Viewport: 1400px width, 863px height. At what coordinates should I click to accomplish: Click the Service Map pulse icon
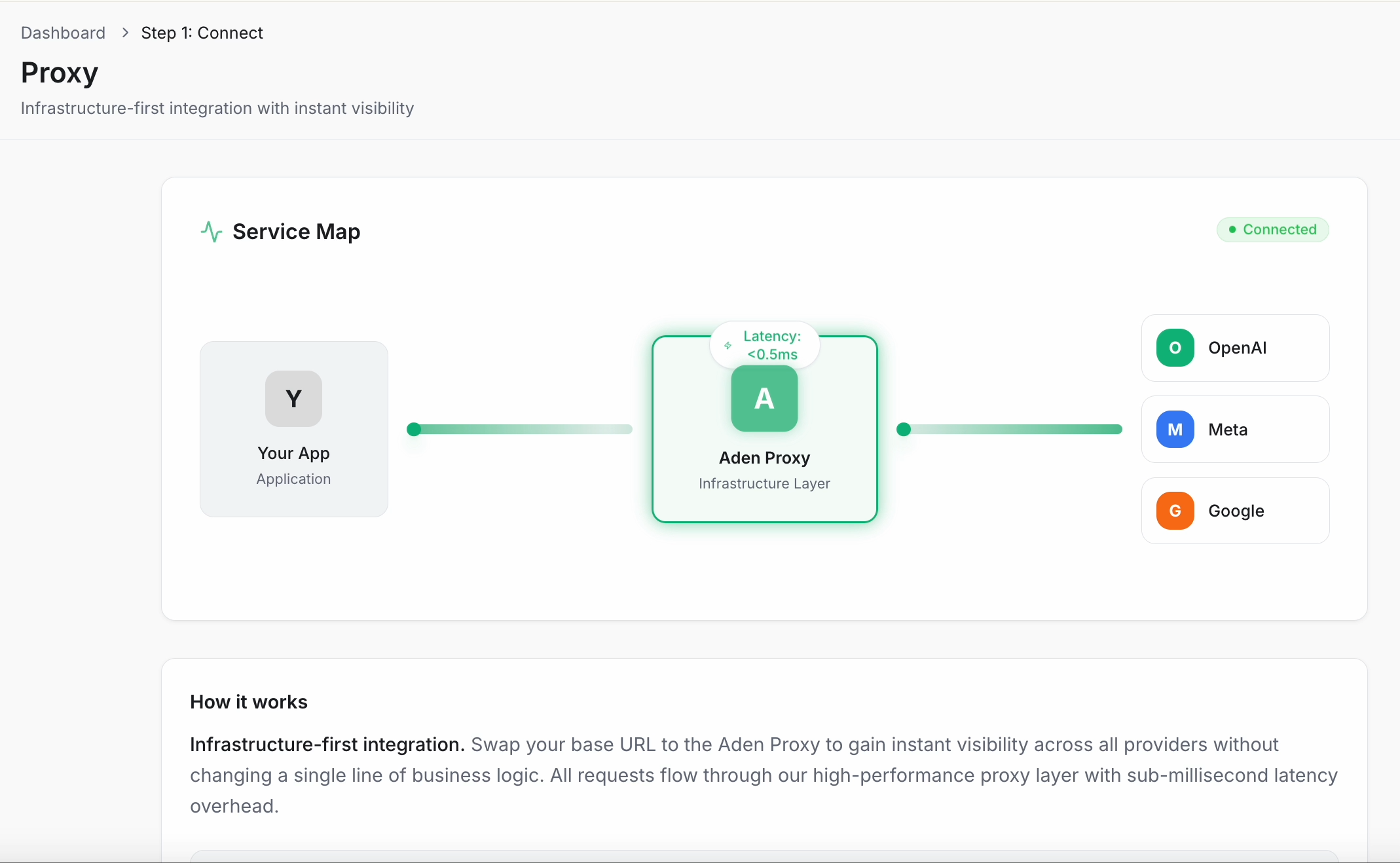[x=211, y=232]
